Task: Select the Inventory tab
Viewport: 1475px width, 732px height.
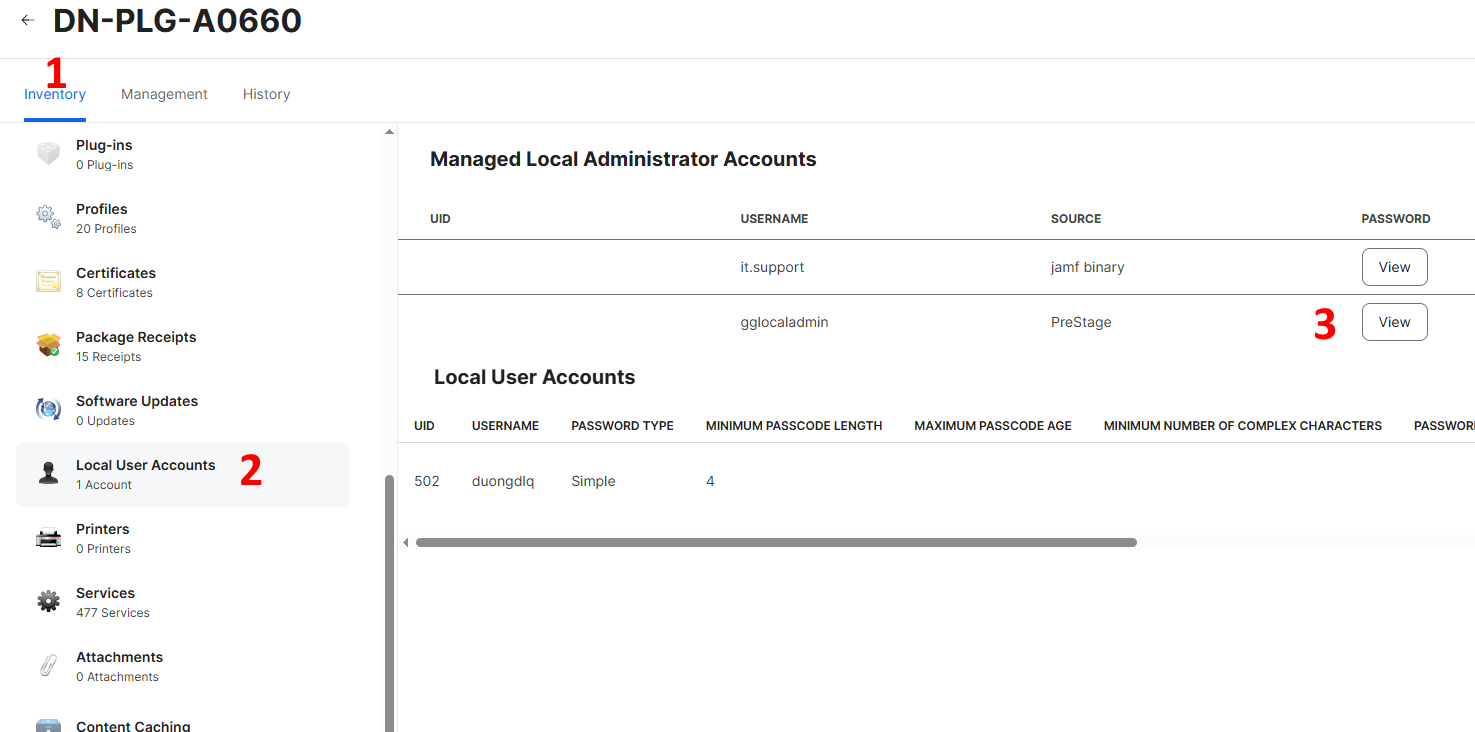Action: (x=55, y=94)
